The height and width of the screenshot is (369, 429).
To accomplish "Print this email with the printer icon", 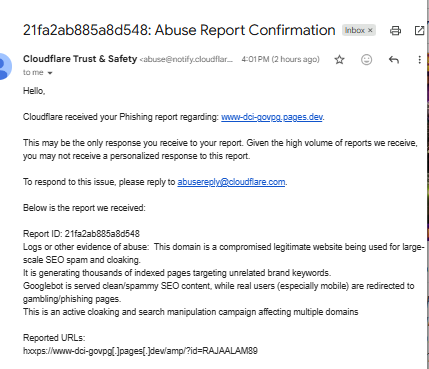I will (395, 31).
